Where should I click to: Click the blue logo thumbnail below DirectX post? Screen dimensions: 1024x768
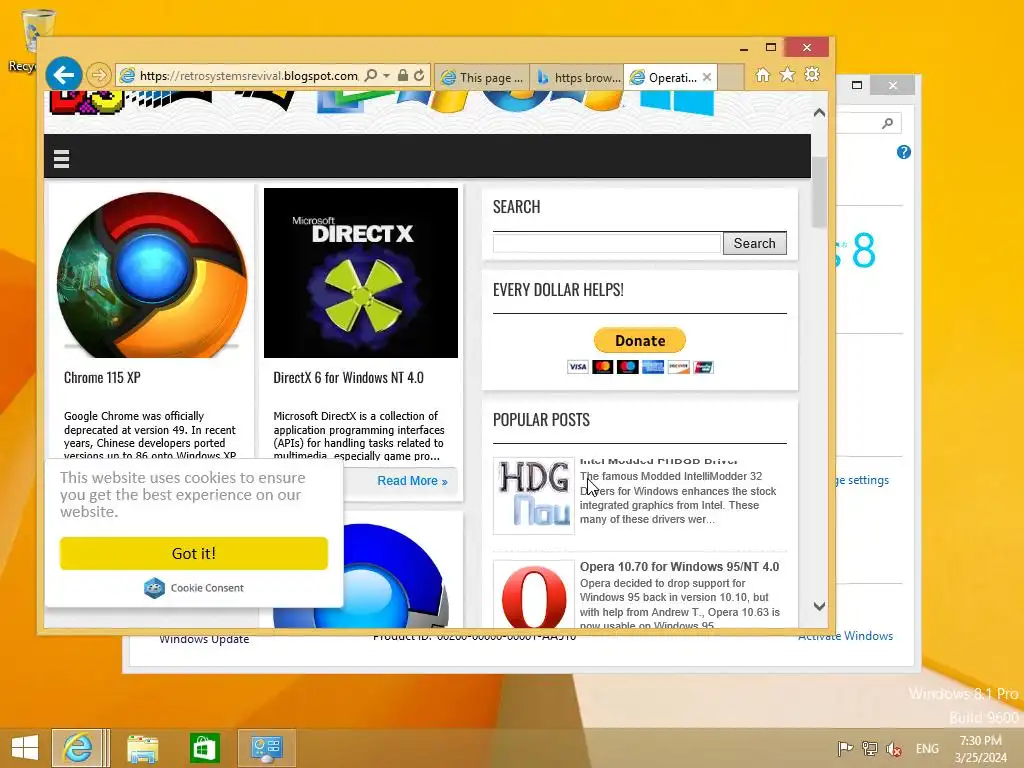pos(360,575)
